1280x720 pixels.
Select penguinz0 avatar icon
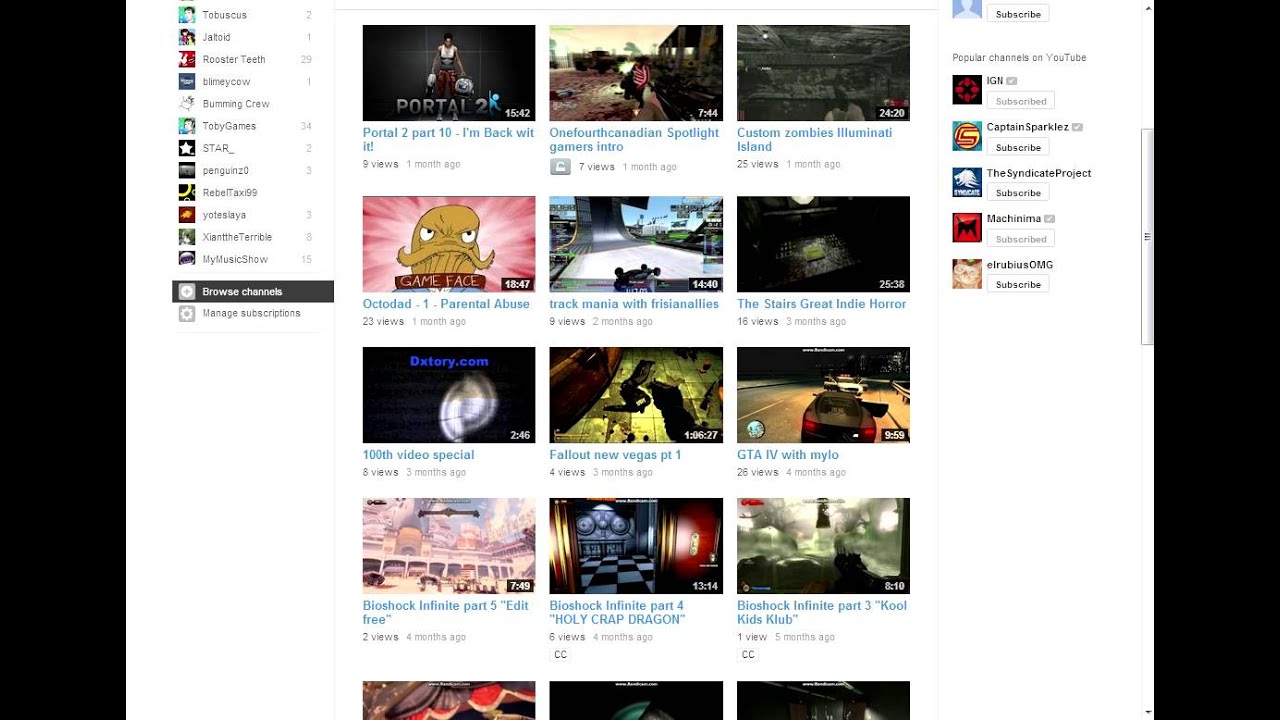187,170
